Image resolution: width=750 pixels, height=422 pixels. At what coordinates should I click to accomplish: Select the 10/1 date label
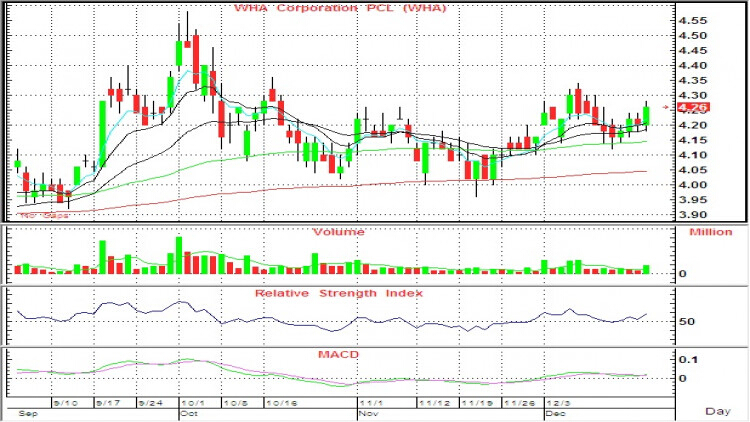[193, 403]
